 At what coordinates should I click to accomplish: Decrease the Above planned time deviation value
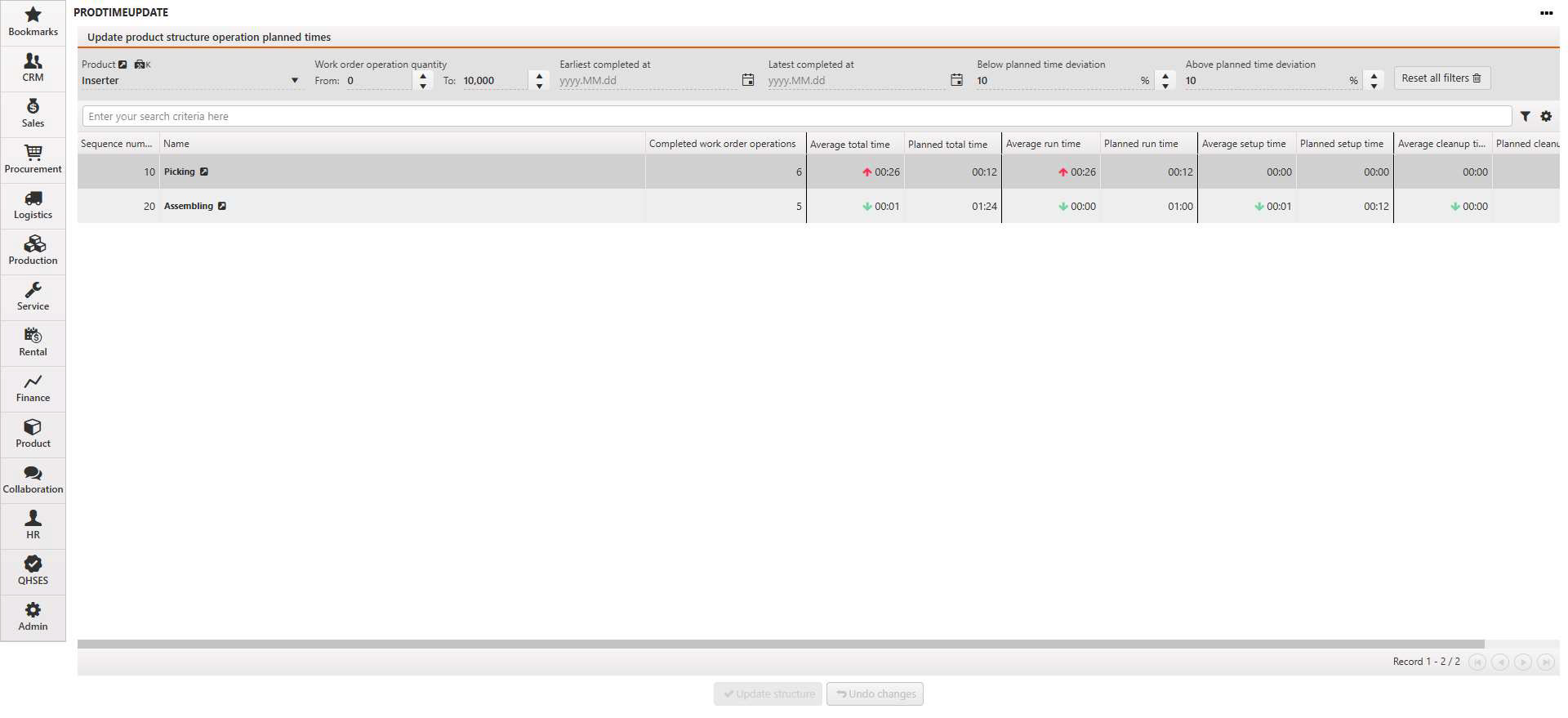[x=1374, y=85]
